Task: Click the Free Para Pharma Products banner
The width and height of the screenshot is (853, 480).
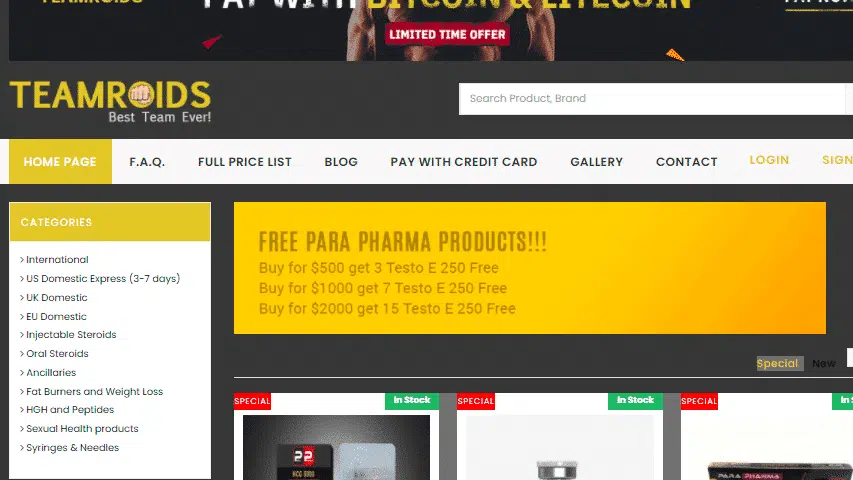Action: point(530,268)
